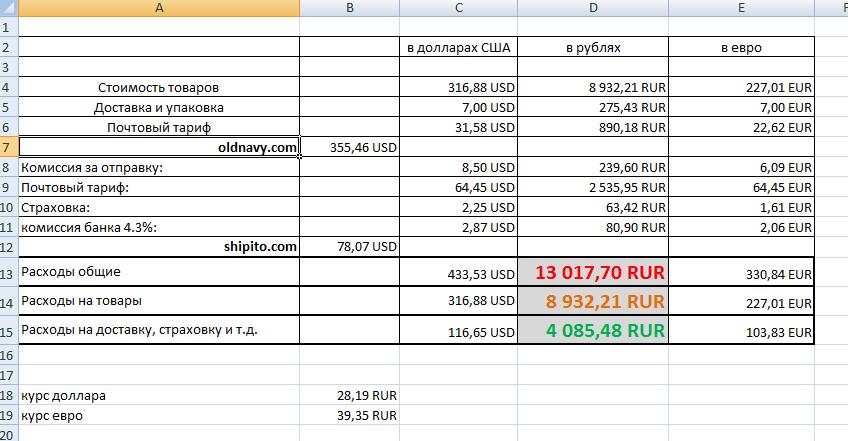This screenshot has height=441, width=848.
Task: Select euro rate value 39,35 RUR
Action: point(348,414)
